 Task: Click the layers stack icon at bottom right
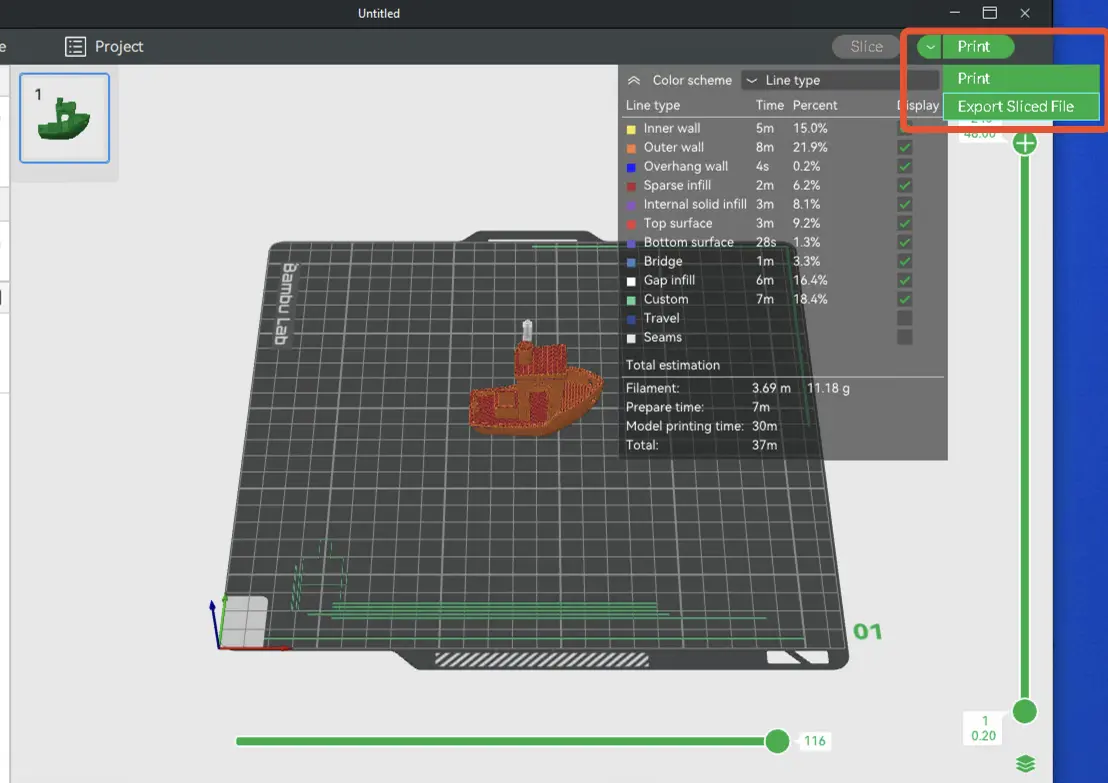[x=1025, y=764]
